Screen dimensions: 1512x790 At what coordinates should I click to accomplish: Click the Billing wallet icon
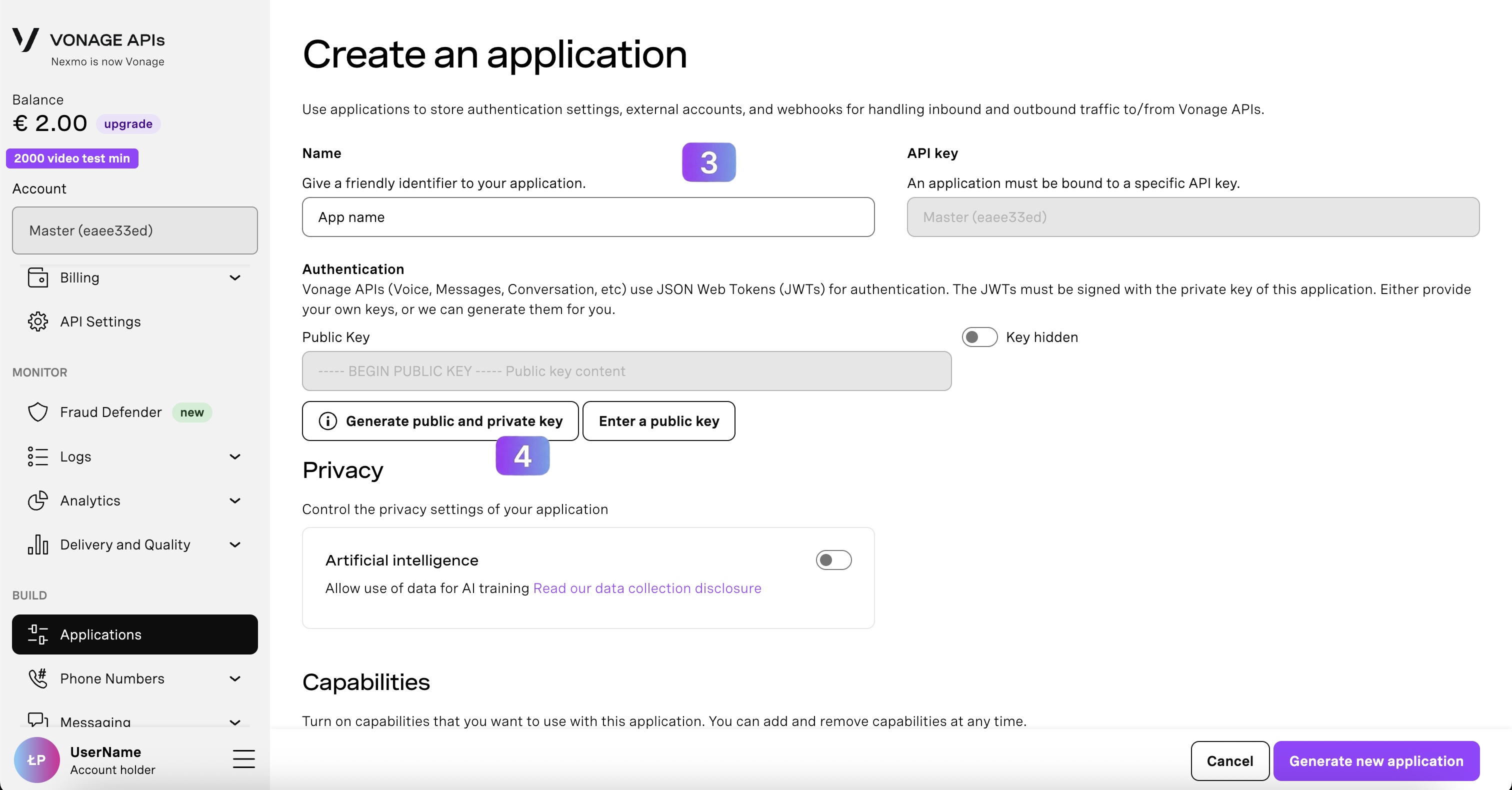pyautogui.click(x=38, y=277)
